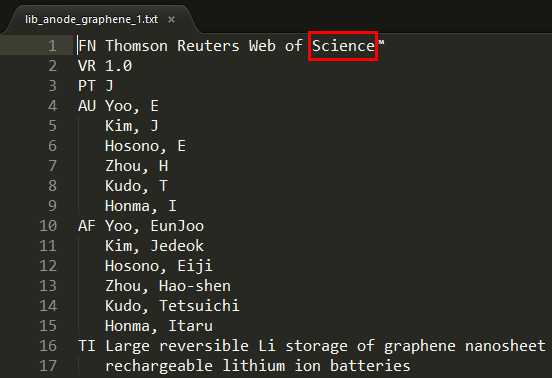Place cursor on word Thomson

[137, 46]
